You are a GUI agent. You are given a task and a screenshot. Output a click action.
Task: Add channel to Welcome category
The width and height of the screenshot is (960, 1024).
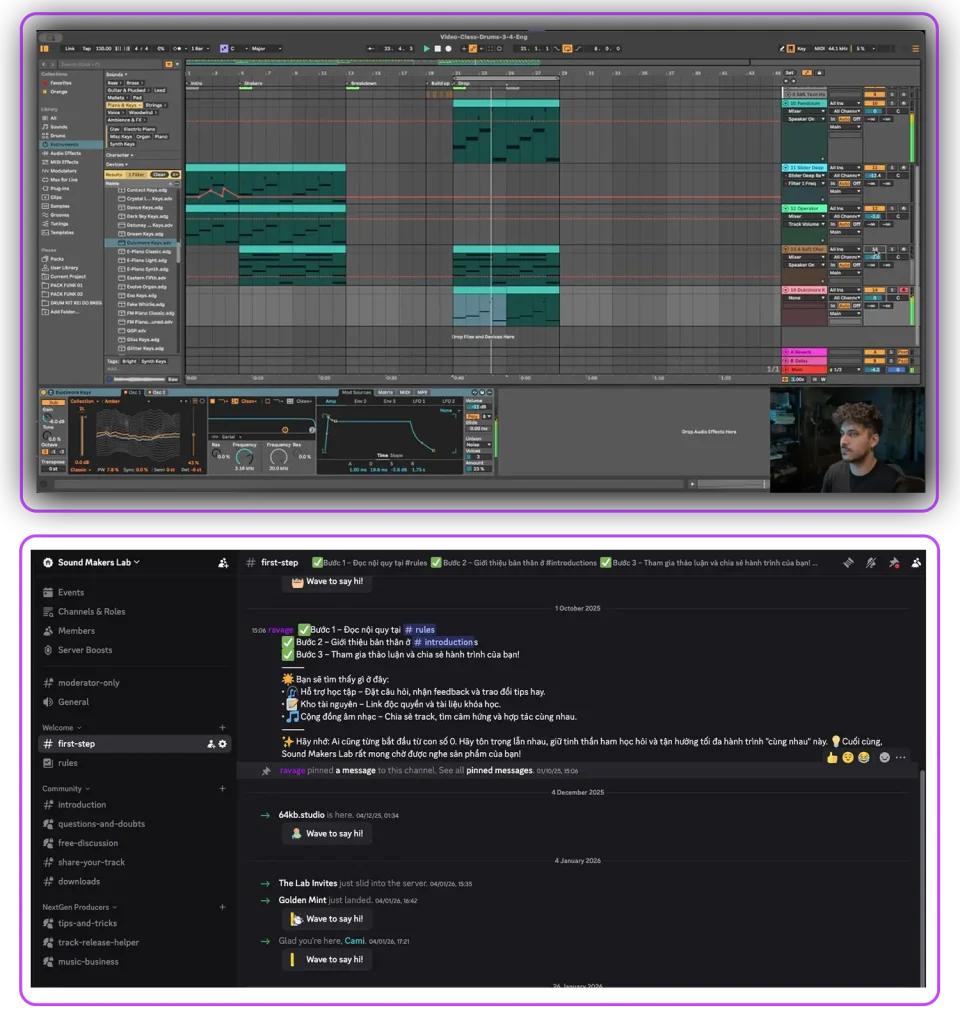[x=223, y=728]
